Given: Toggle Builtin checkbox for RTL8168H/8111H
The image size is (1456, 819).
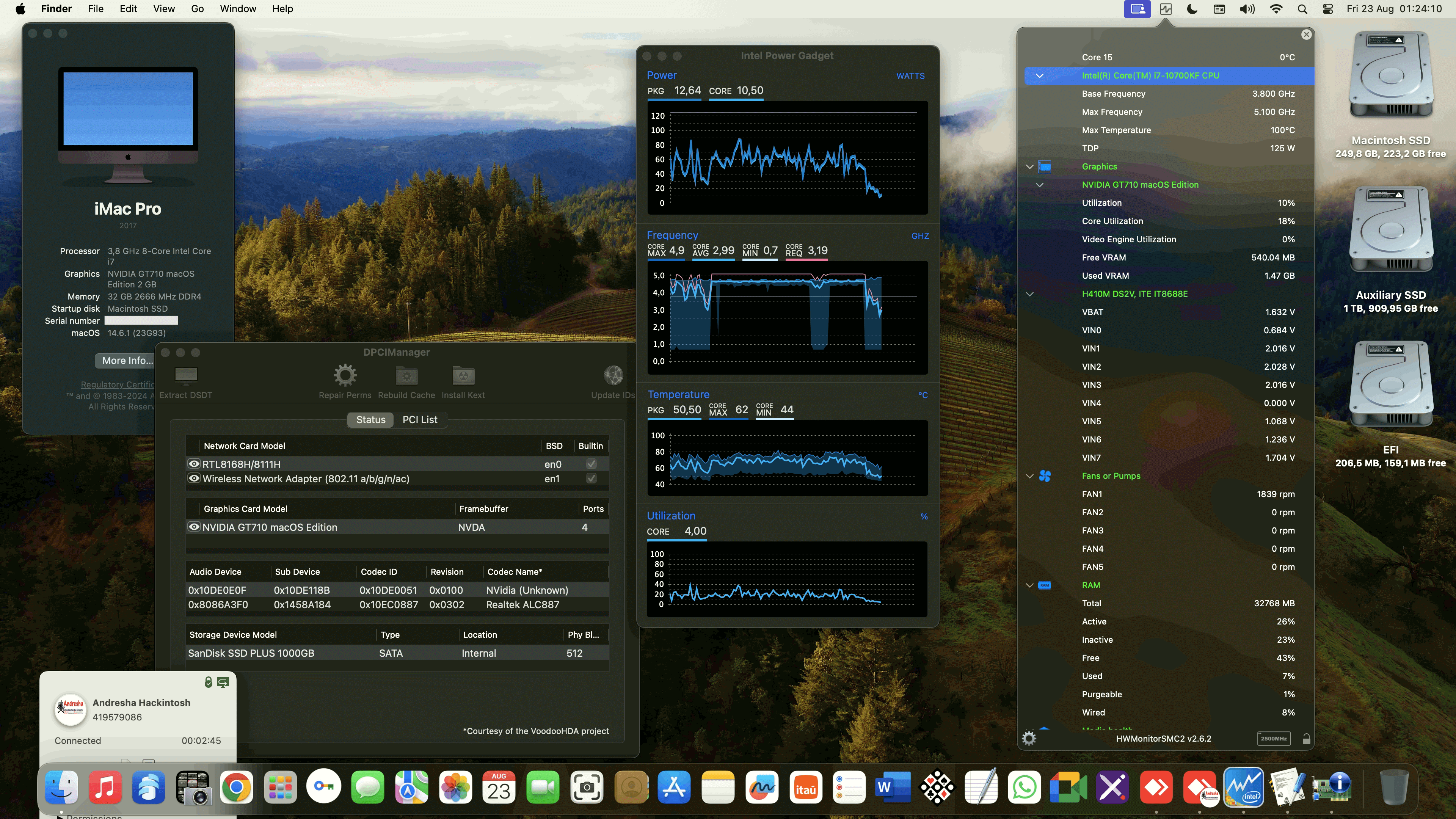Looking at the screenshot, I should (591, 463).
